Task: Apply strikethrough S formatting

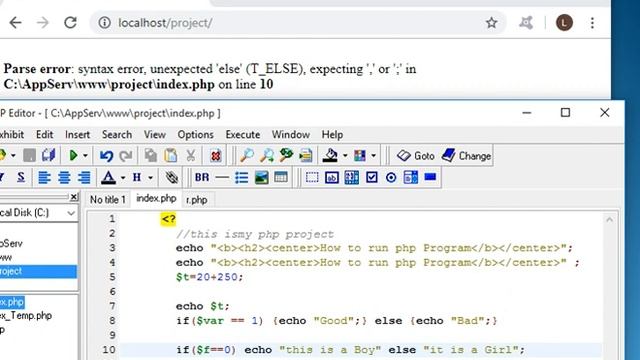Action: 21,177
